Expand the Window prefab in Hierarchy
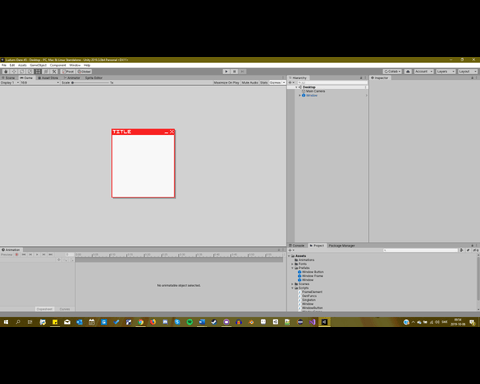This screenshot has width=480, height=384. (x=300, y=95)
